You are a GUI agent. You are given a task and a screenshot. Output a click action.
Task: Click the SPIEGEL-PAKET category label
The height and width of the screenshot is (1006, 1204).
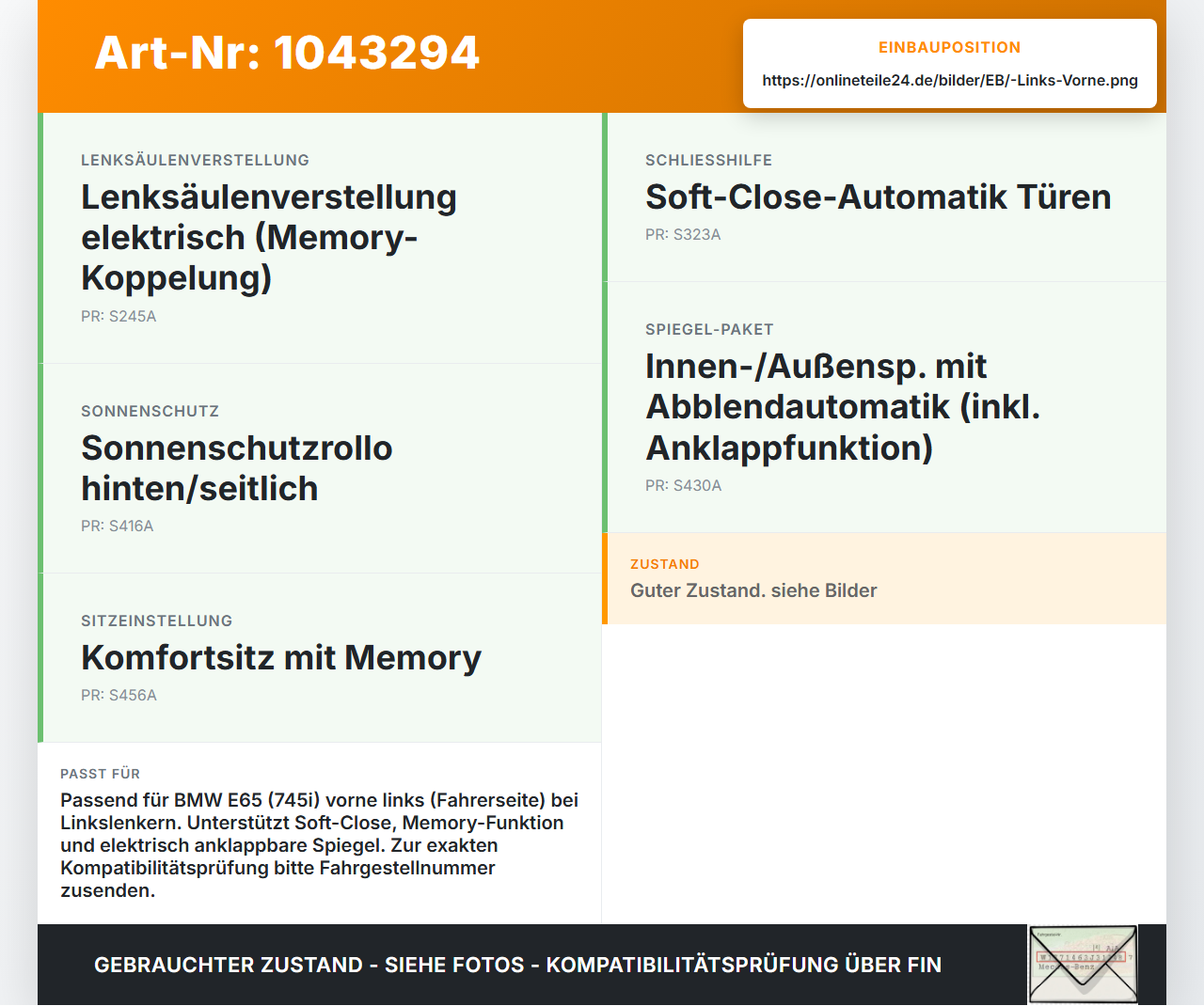(x=709, y=329)
